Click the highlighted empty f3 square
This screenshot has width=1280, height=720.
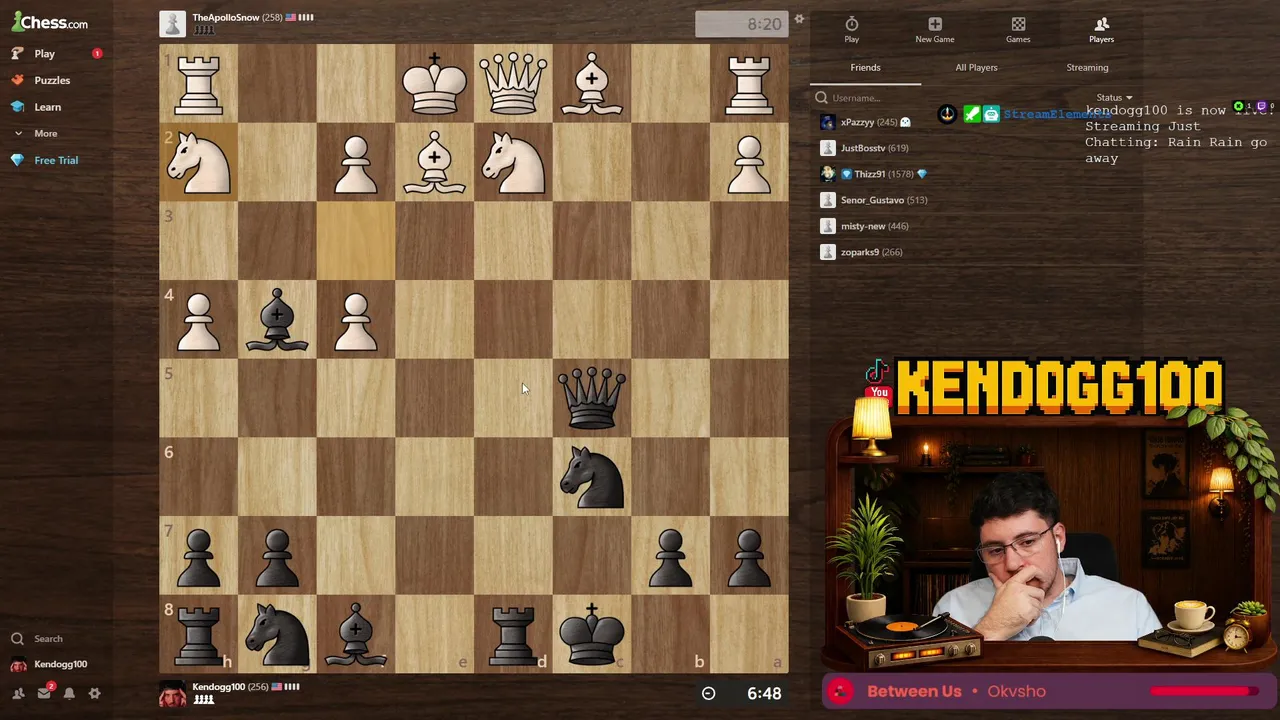click(x=356, y=241)
